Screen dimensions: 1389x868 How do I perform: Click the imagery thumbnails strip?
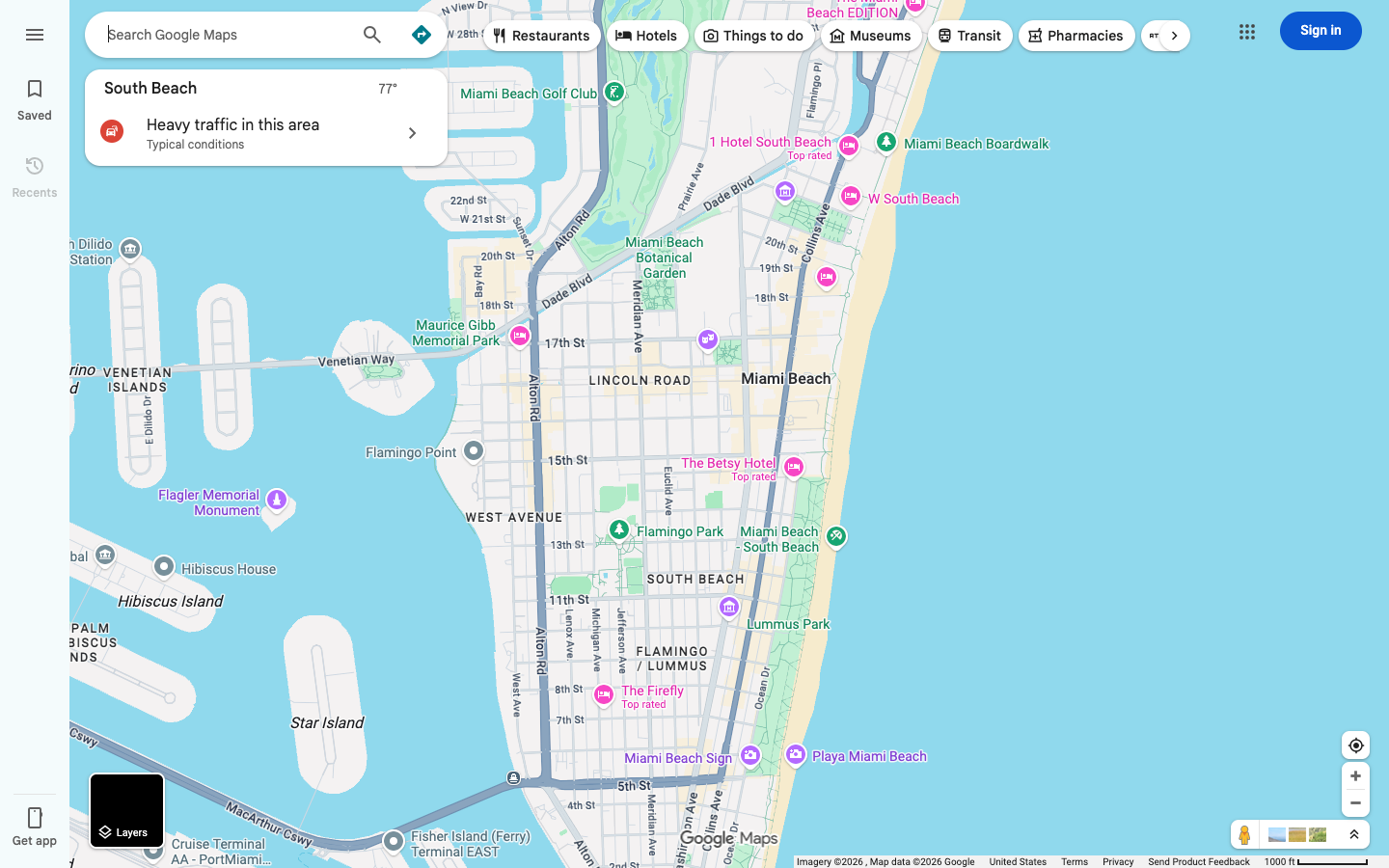click(x=1297, y=834)
